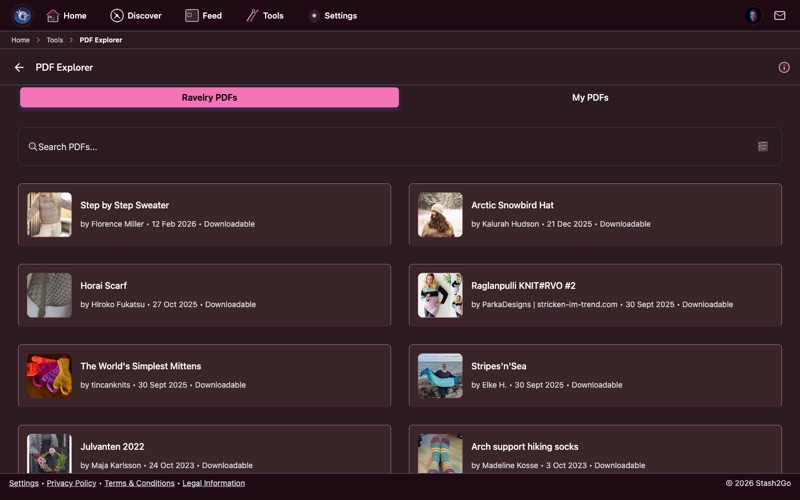800x500 pixels.
Task: Click the Stash2Go logo icon
Action: [22, 15]
